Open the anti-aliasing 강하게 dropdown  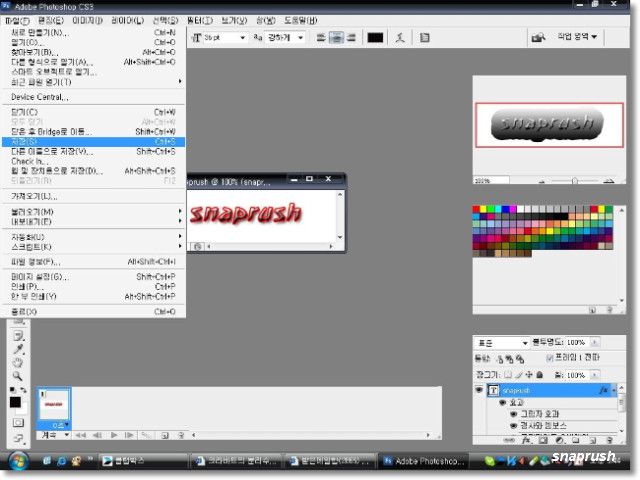pos(300,38)
